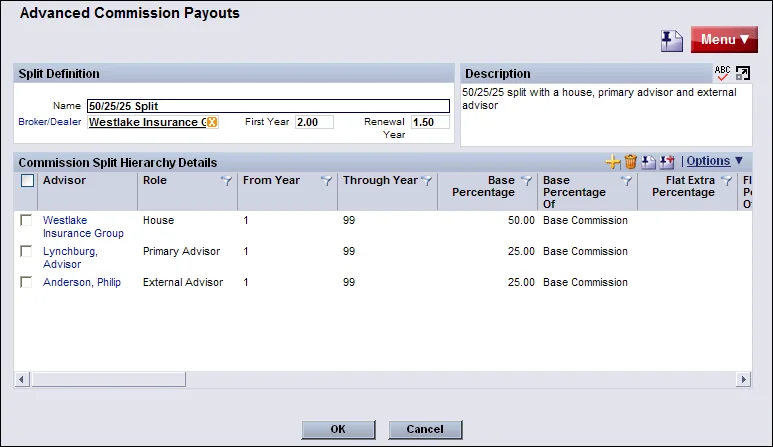
Task: Open the red Menu dropdown
Action: 724,39
